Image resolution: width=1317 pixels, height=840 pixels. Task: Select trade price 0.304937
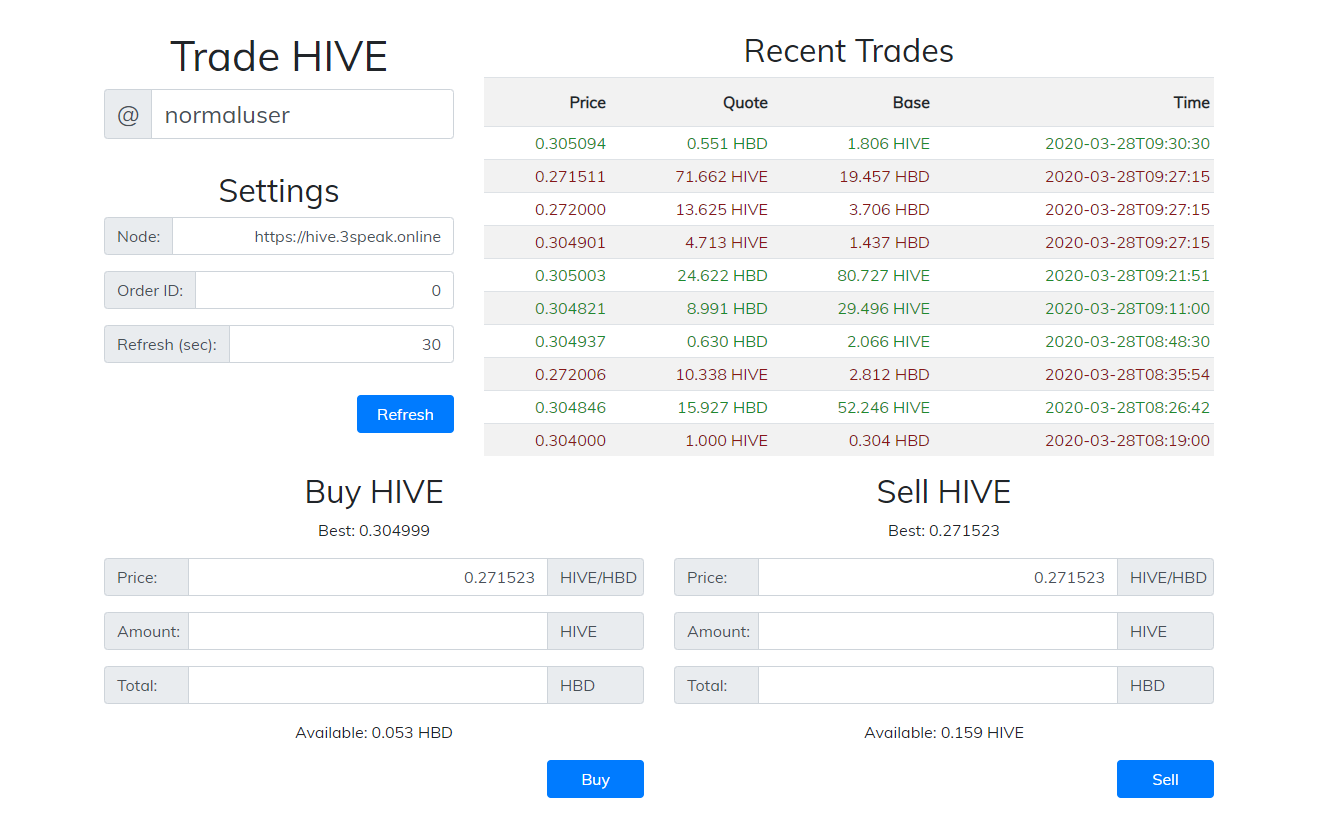[x=570, y=341]
